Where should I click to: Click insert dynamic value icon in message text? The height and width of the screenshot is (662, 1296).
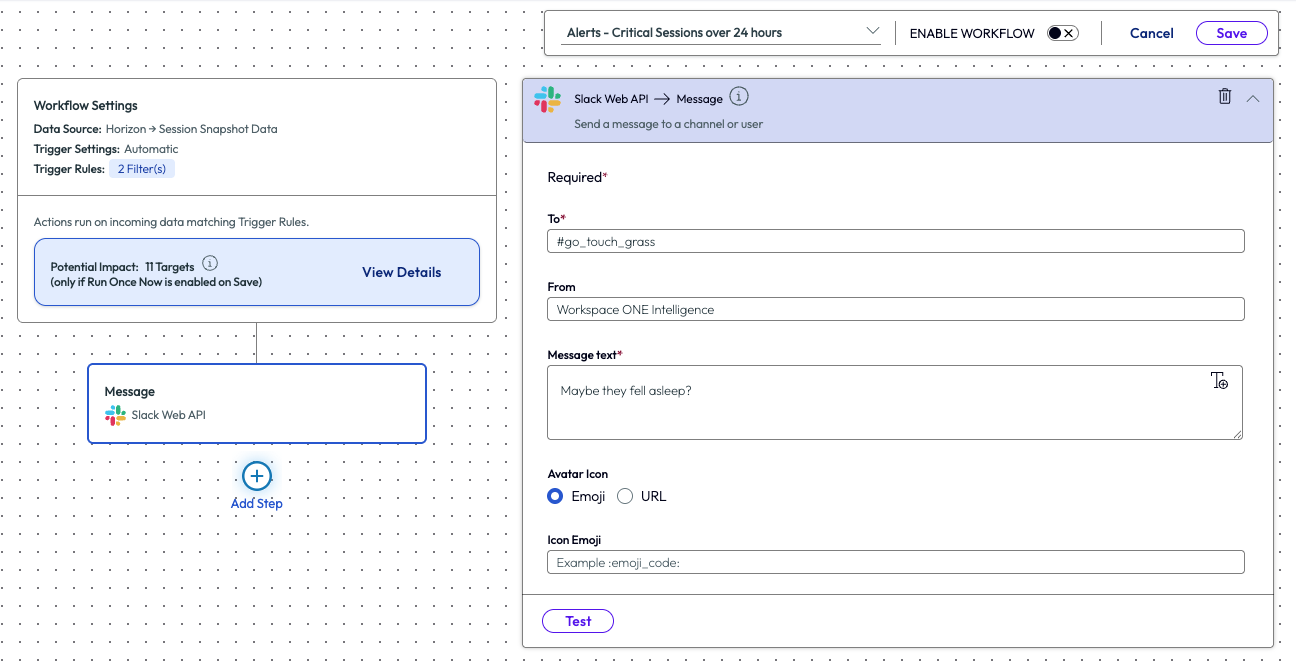point(1219,381)
